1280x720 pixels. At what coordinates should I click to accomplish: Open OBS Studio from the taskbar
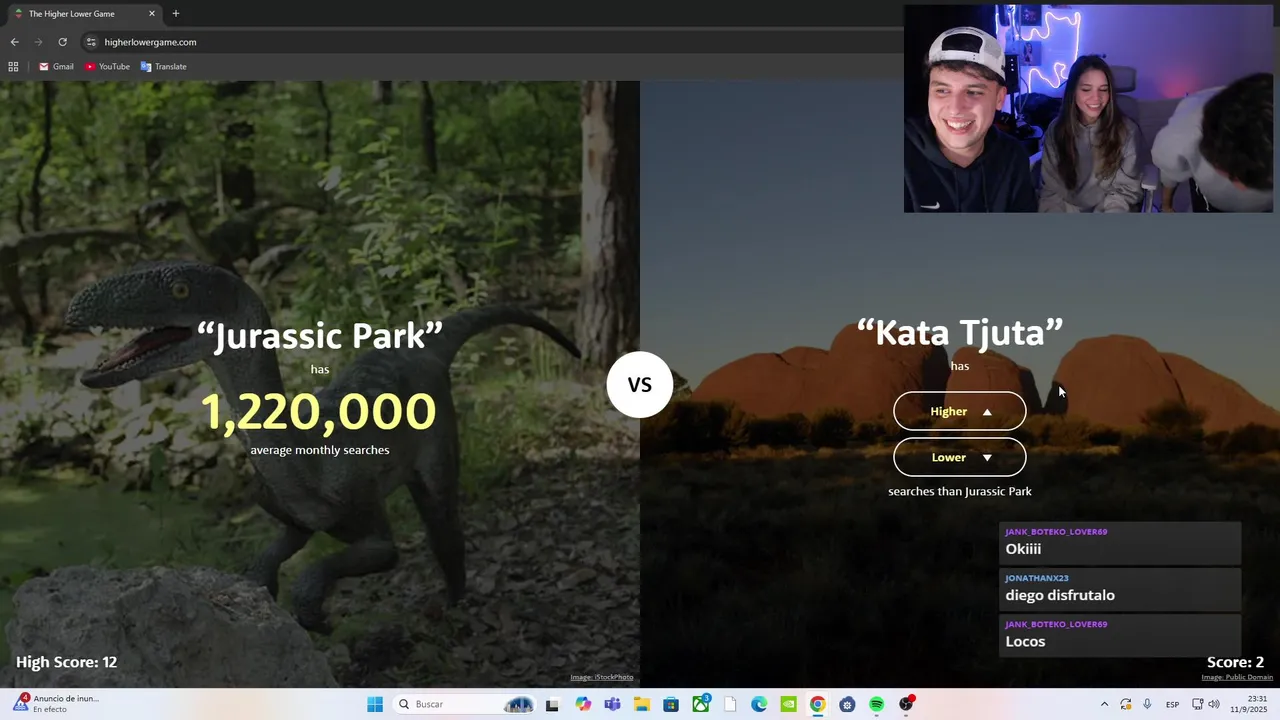point(906,704)
